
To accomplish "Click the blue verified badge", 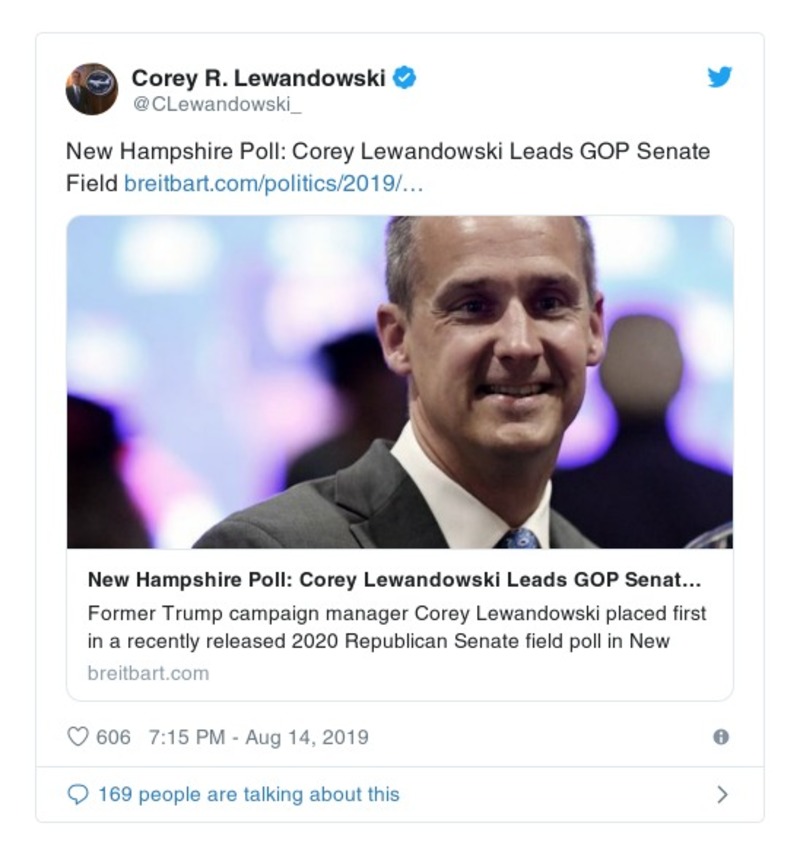I will click(404, 77).
